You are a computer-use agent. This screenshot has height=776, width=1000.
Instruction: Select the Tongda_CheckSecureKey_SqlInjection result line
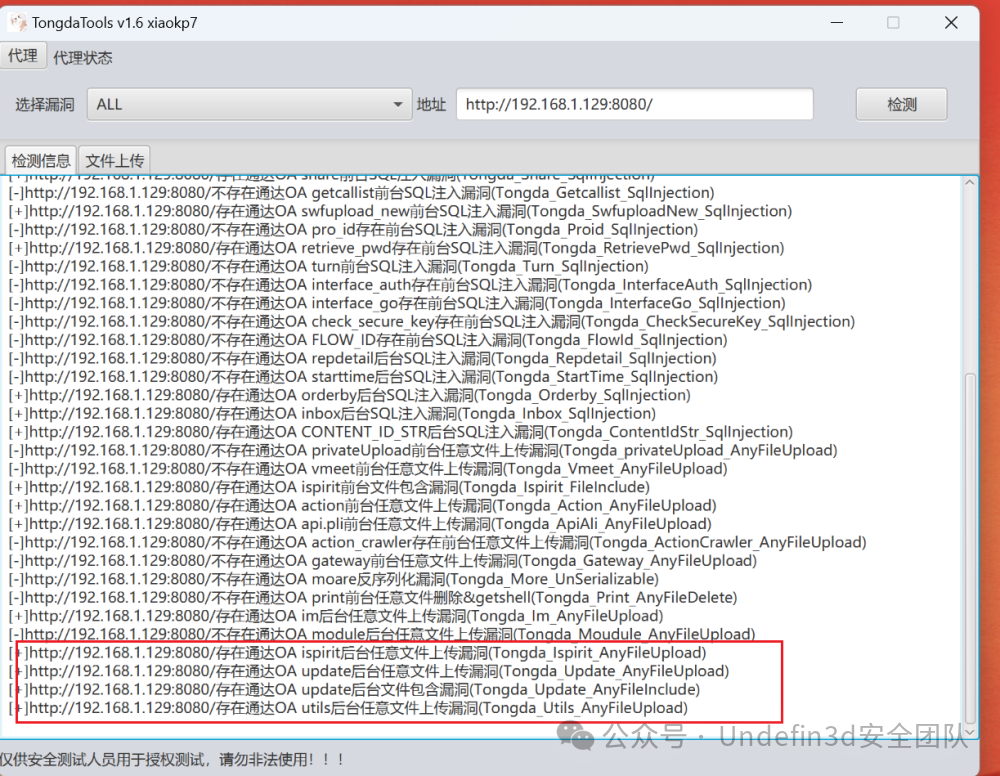coord(432,321)
